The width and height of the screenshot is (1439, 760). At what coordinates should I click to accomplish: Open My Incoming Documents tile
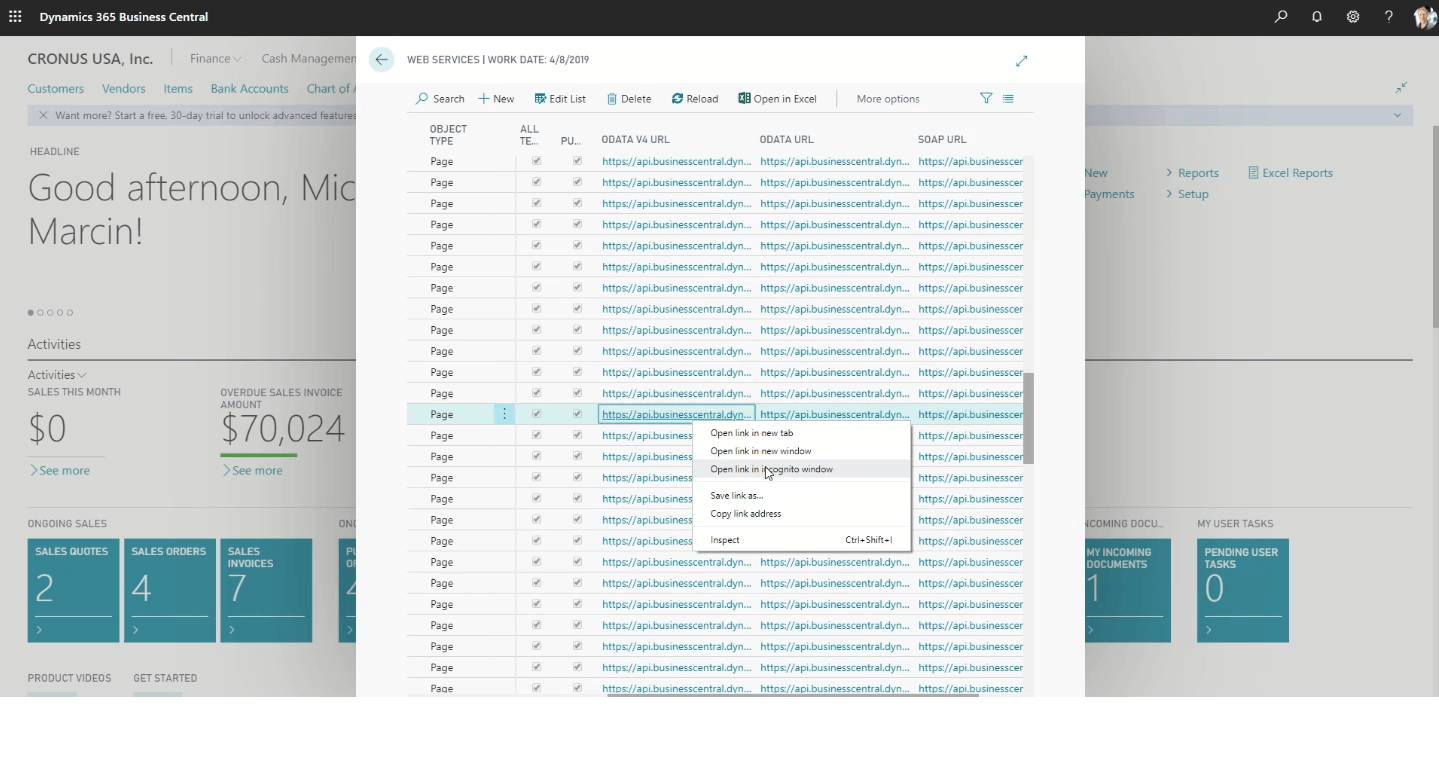pos(1128,590)
